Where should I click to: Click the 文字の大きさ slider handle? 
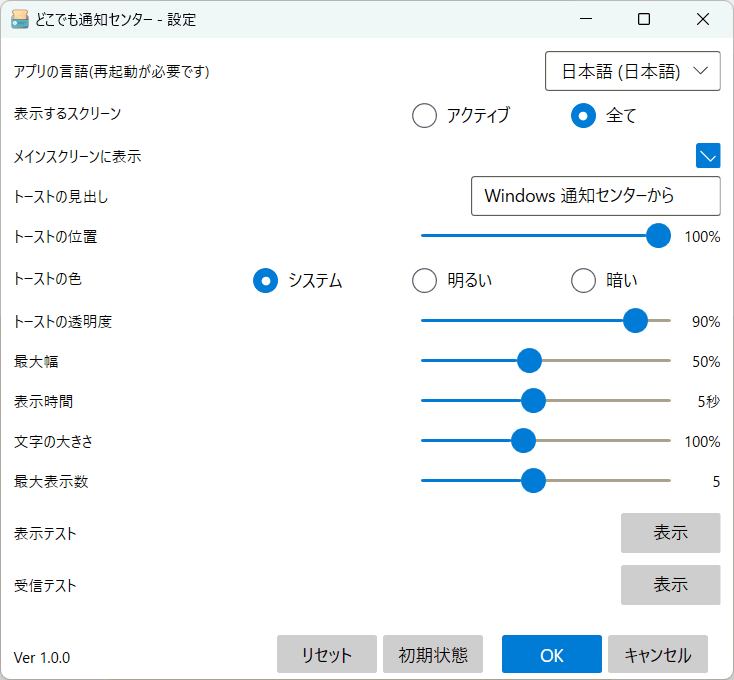click(x=523, y=440)
